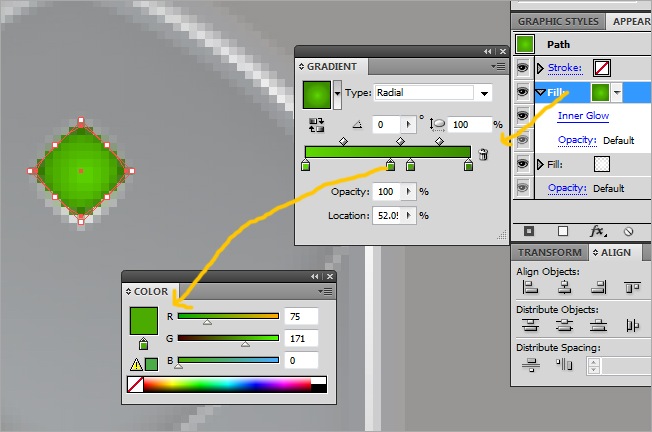
Task: Click Vertical Distribute Top icon
Action: tap(530, 325)
